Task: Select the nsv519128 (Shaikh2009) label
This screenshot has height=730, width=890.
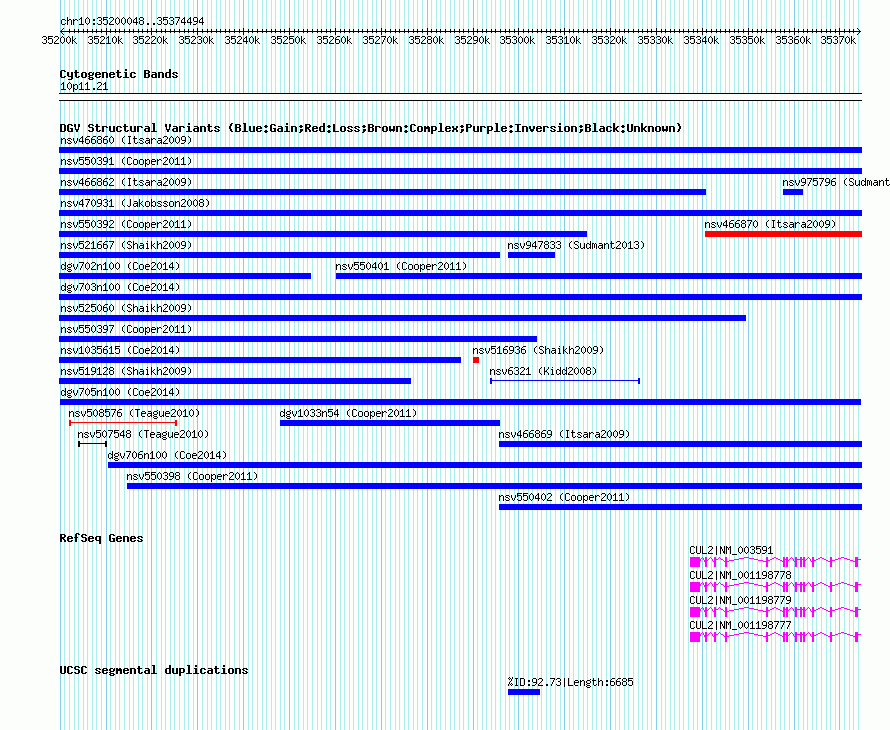Action: [126, 371]
